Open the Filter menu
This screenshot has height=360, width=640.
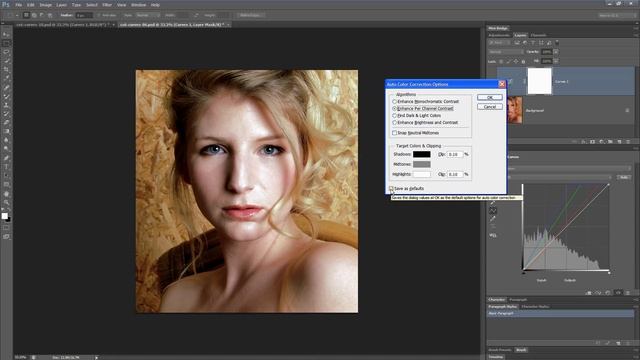pos(107,5)
